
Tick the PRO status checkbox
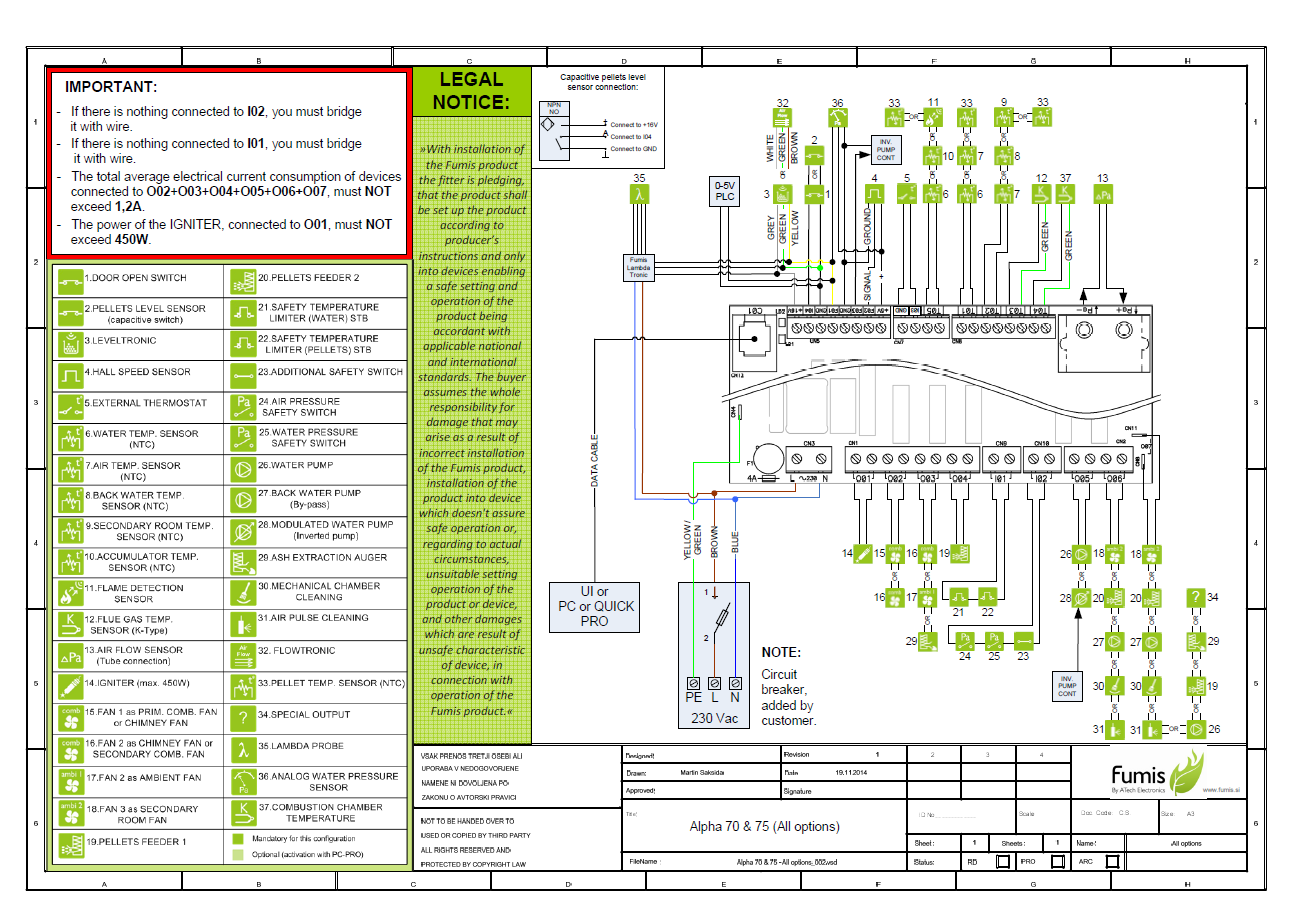coord(1057,861)
